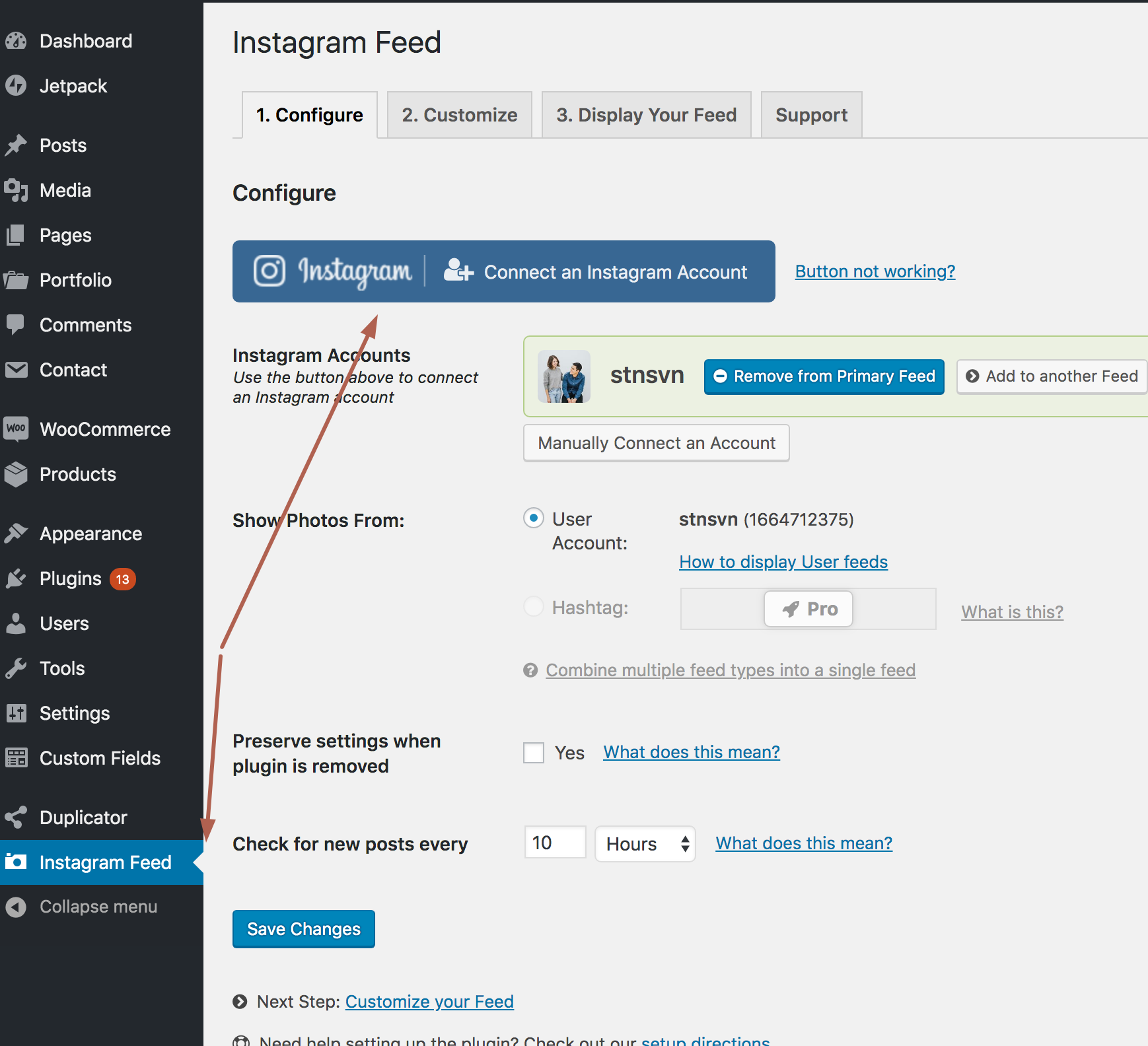This screenshot has height=1046, width=1148.
Task: Follow the Customize your Feed link
Action: click(429, 1002)
